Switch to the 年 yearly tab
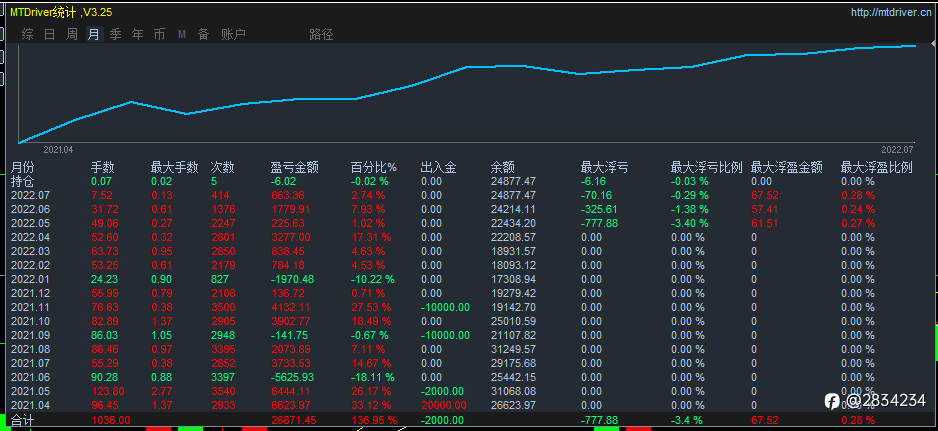The image size is (938, 431). (x=138, y=34)
